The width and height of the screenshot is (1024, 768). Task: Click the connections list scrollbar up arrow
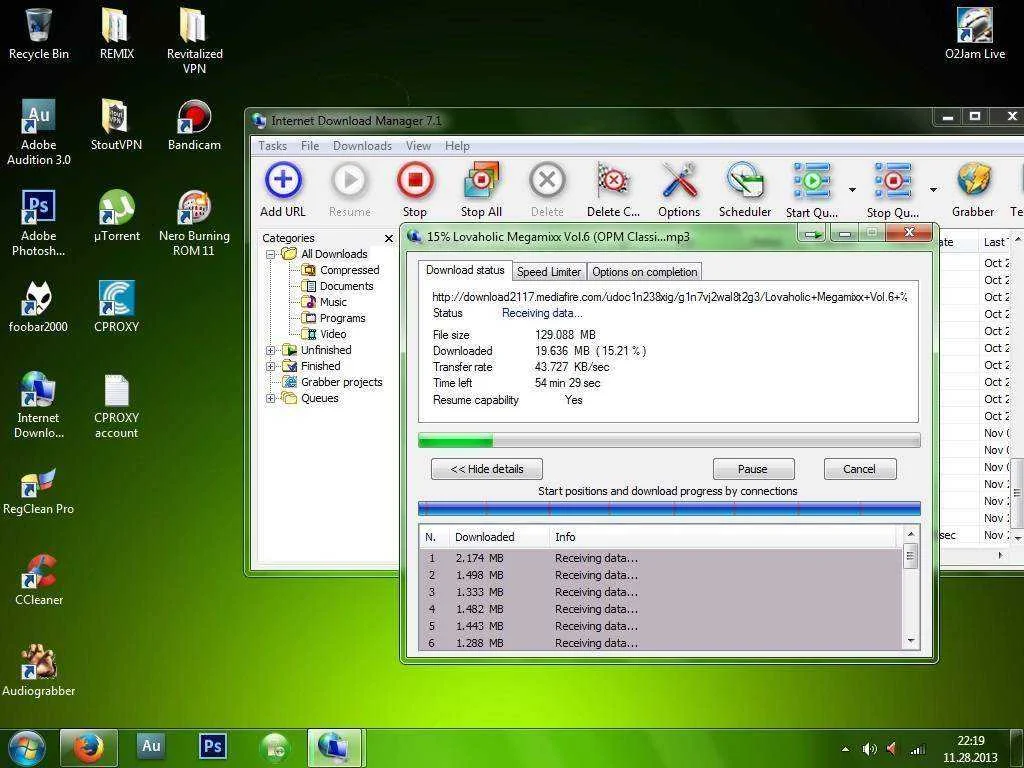911,535
